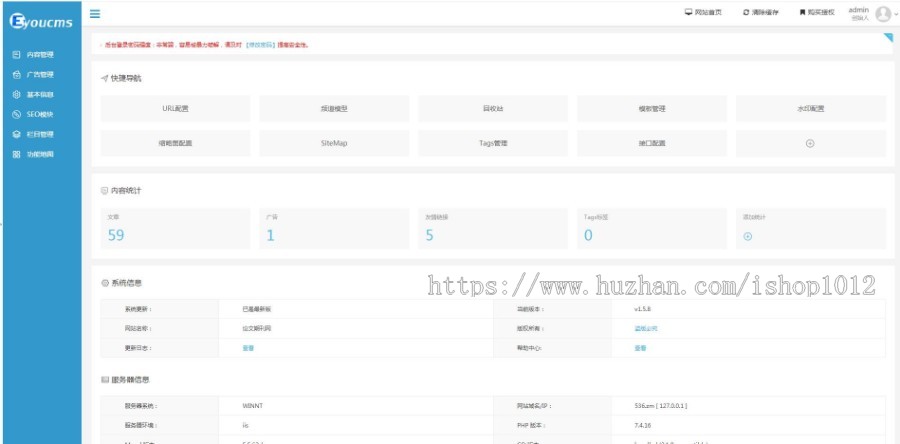Screen dimensions: 900x444
Task: Click the 查看 link for 帮助中心
Action: pos(640,348)
